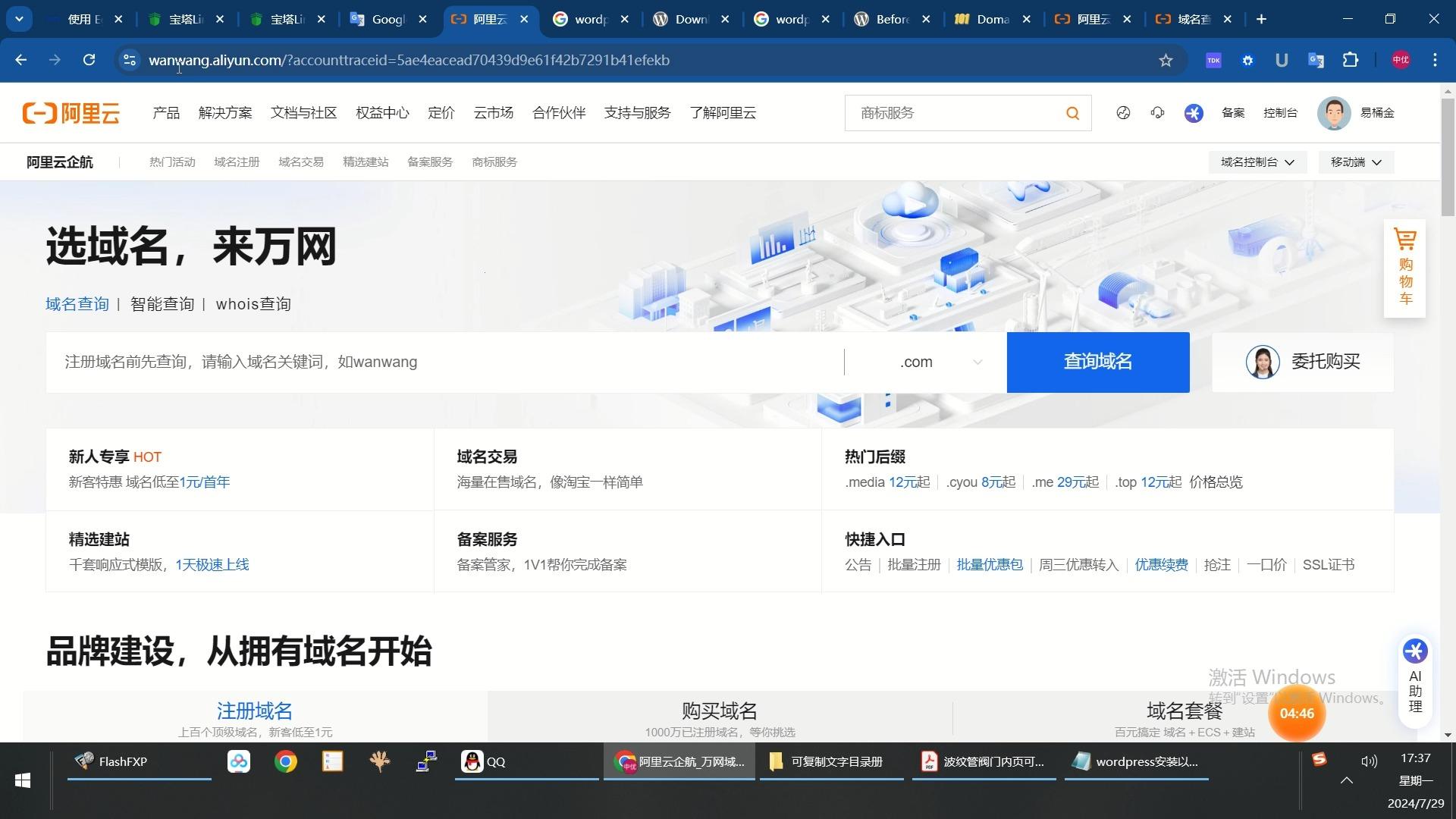Open the 域名交易 sub-navigation link
1456x819 pixels.
pyautogui.click(x=301, y=162)
